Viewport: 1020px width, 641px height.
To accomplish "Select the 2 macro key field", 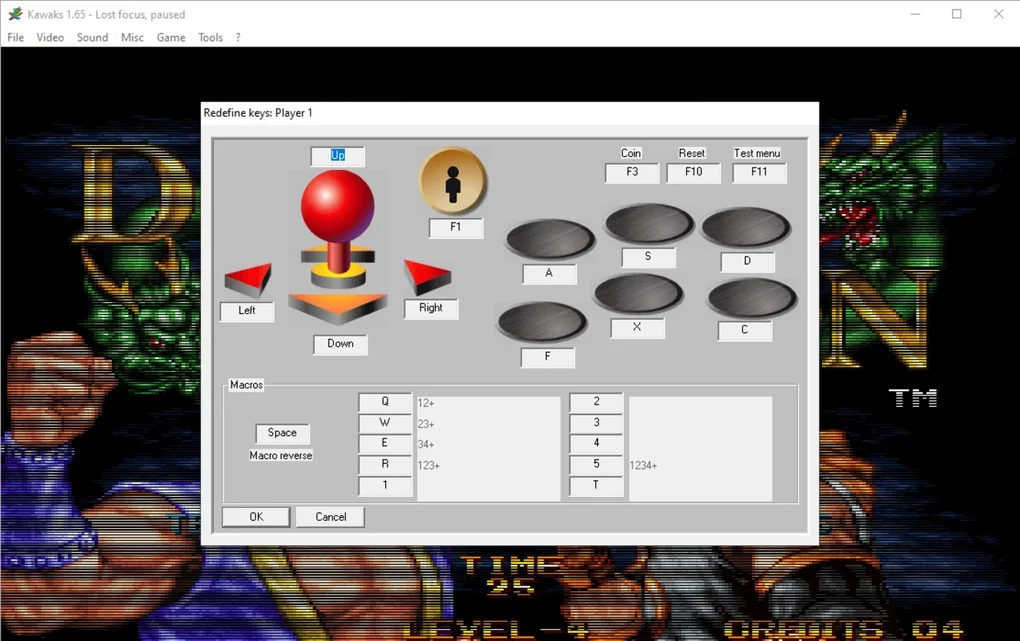I will click(x=596, y=402).
